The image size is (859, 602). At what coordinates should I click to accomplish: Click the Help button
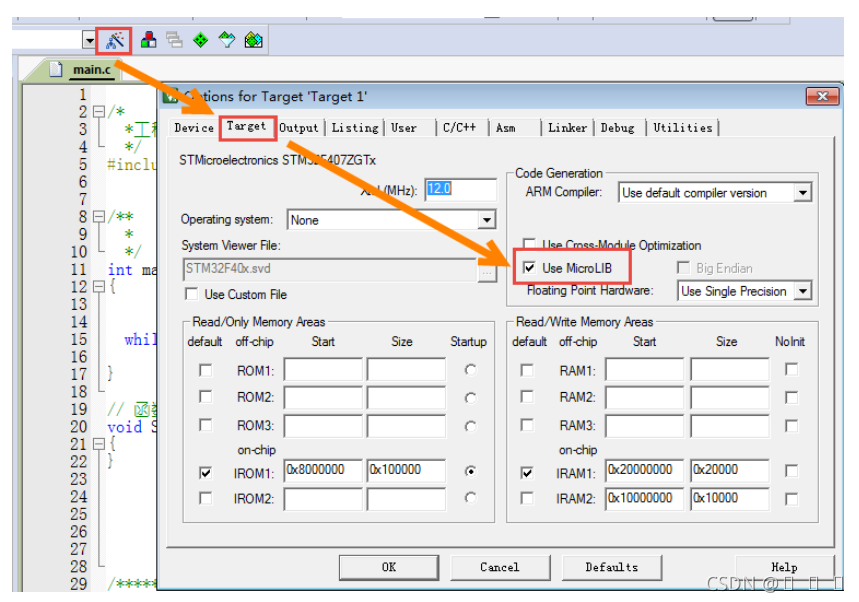pyautogui.click(x=784, y=567)
